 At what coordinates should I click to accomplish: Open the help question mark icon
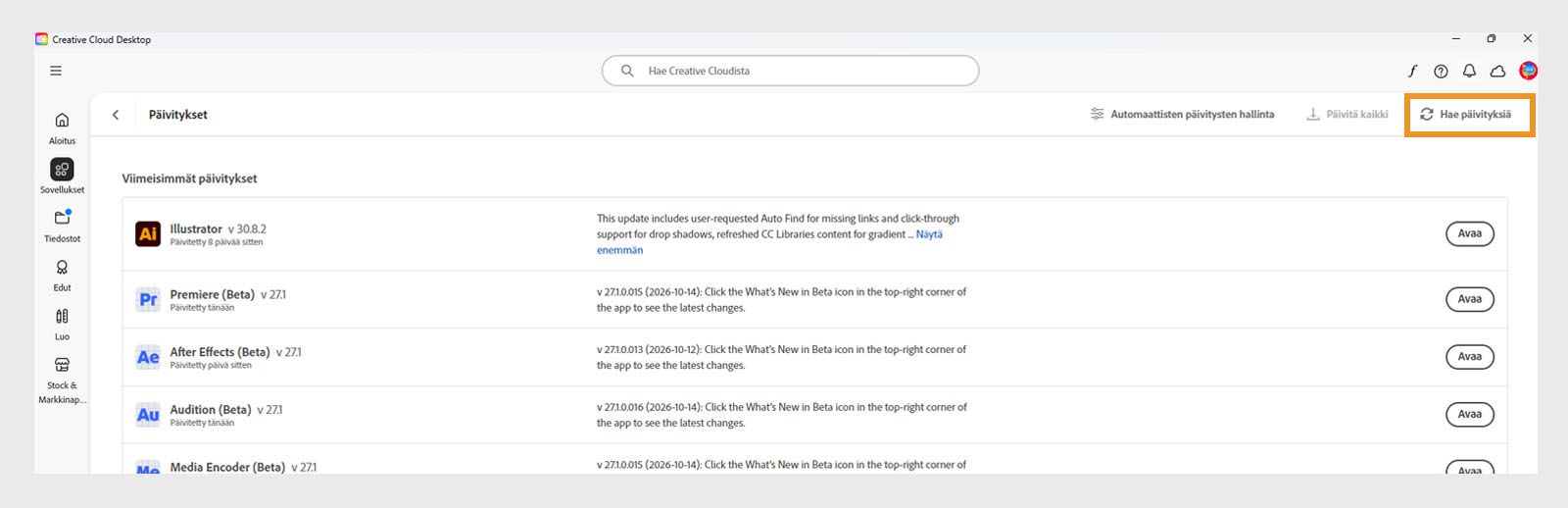point(1441,71)
